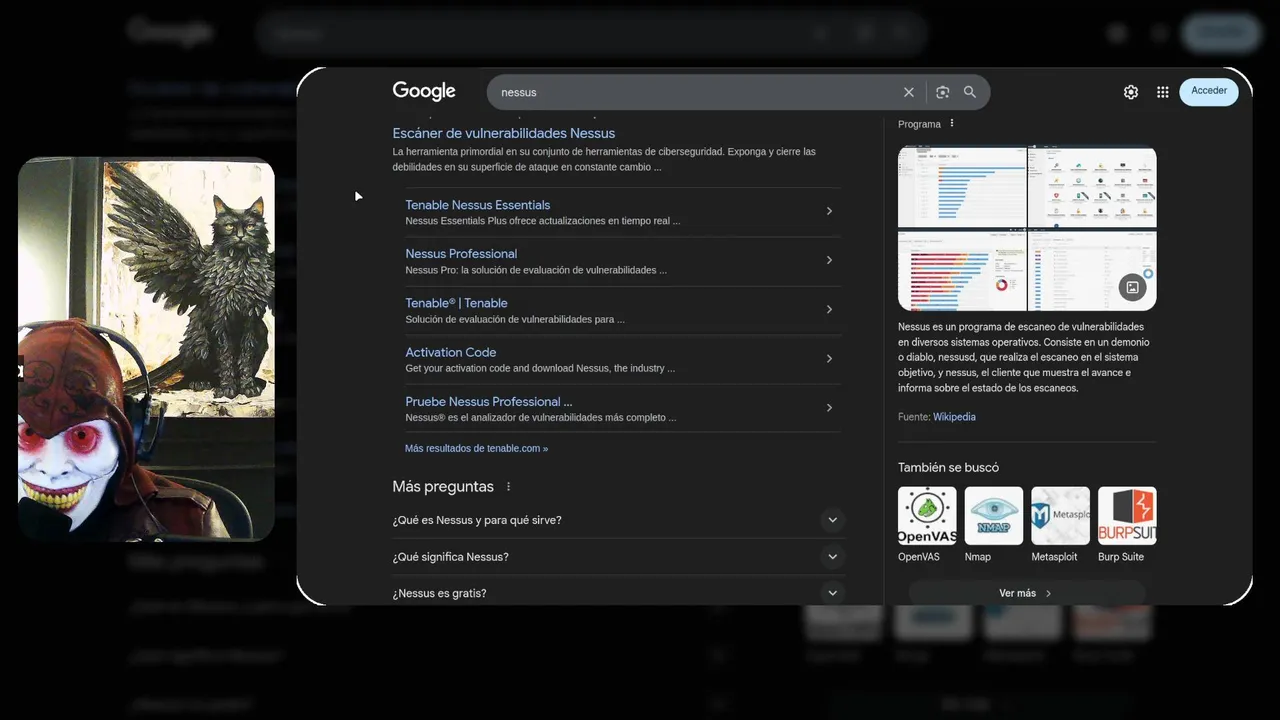Open the three-dot menu beside Más preguntas
Image resolution: width=1280 pixels, height=720 pixels.
508,487
